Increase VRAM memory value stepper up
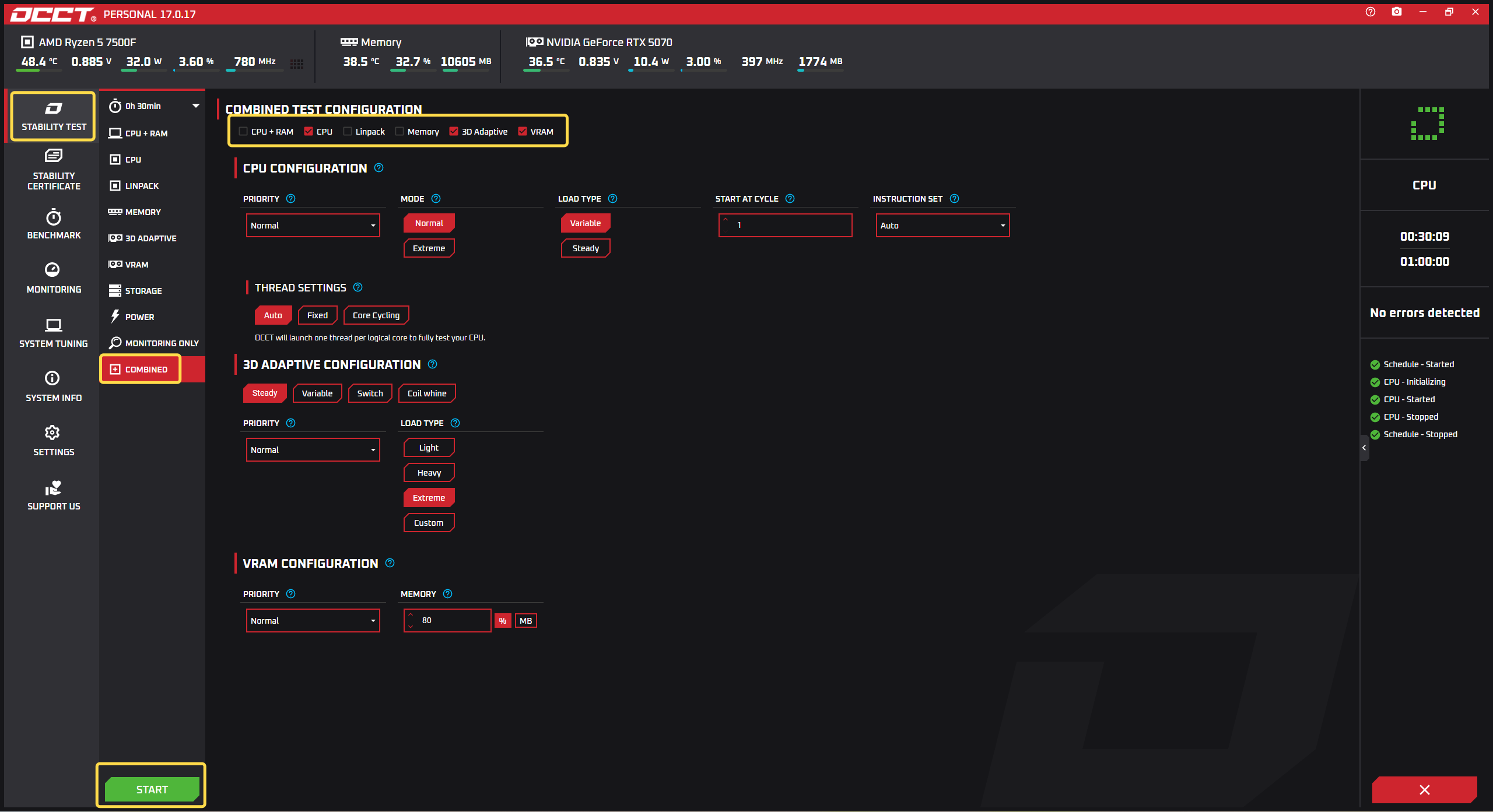 [411, 615]
